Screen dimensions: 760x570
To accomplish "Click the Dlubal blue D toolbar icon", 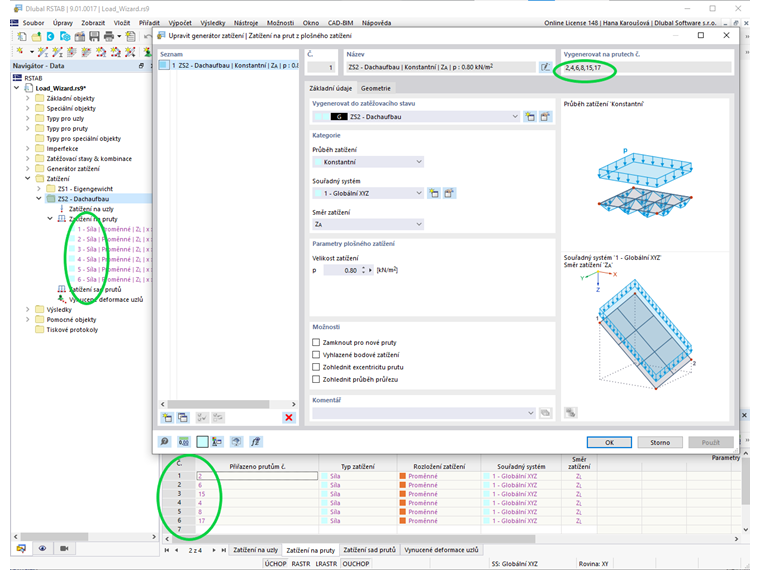I will click(50, 36).
